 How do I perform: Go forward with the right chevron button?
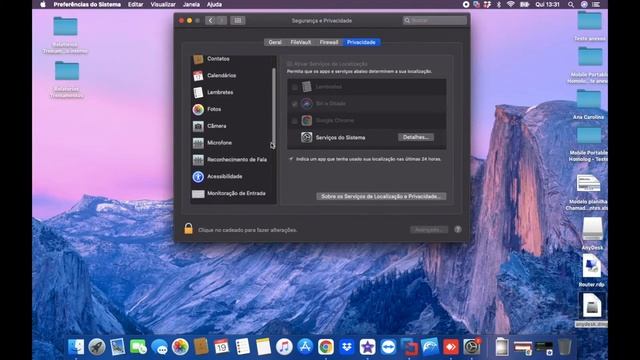pyautogui.click(x=222, y=20)
